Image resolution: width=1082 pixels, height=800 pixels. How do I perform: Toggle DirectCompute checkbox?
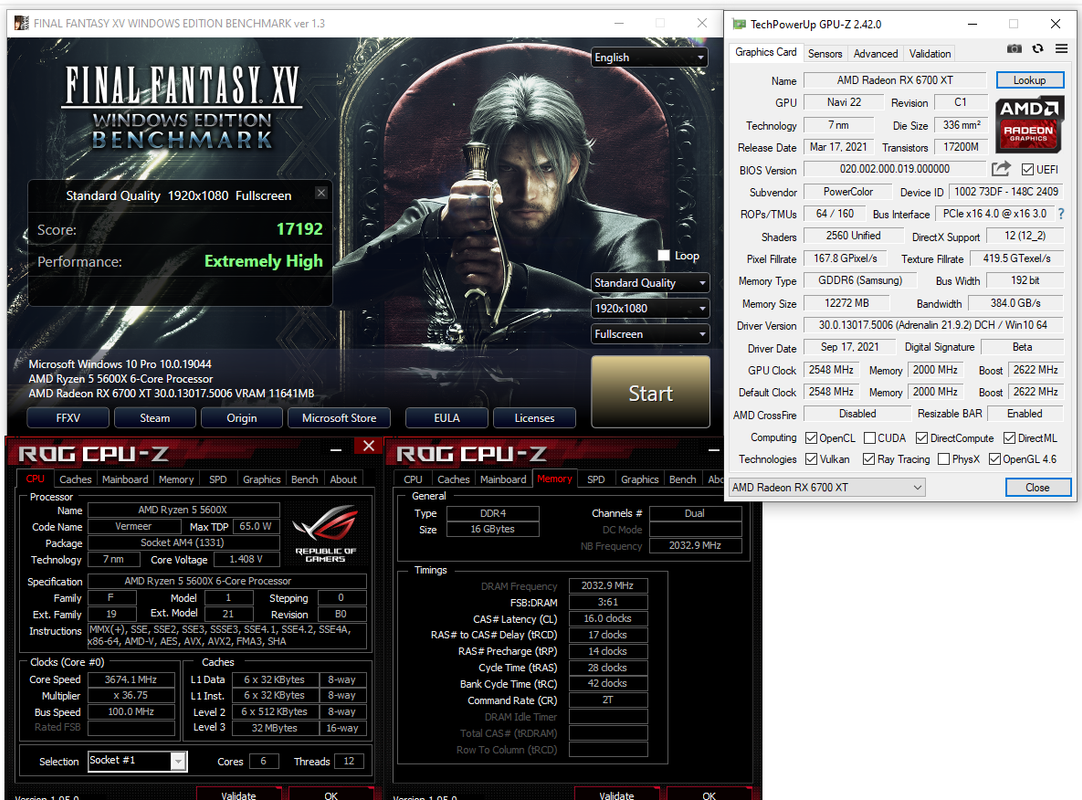(x=922, y=438)
